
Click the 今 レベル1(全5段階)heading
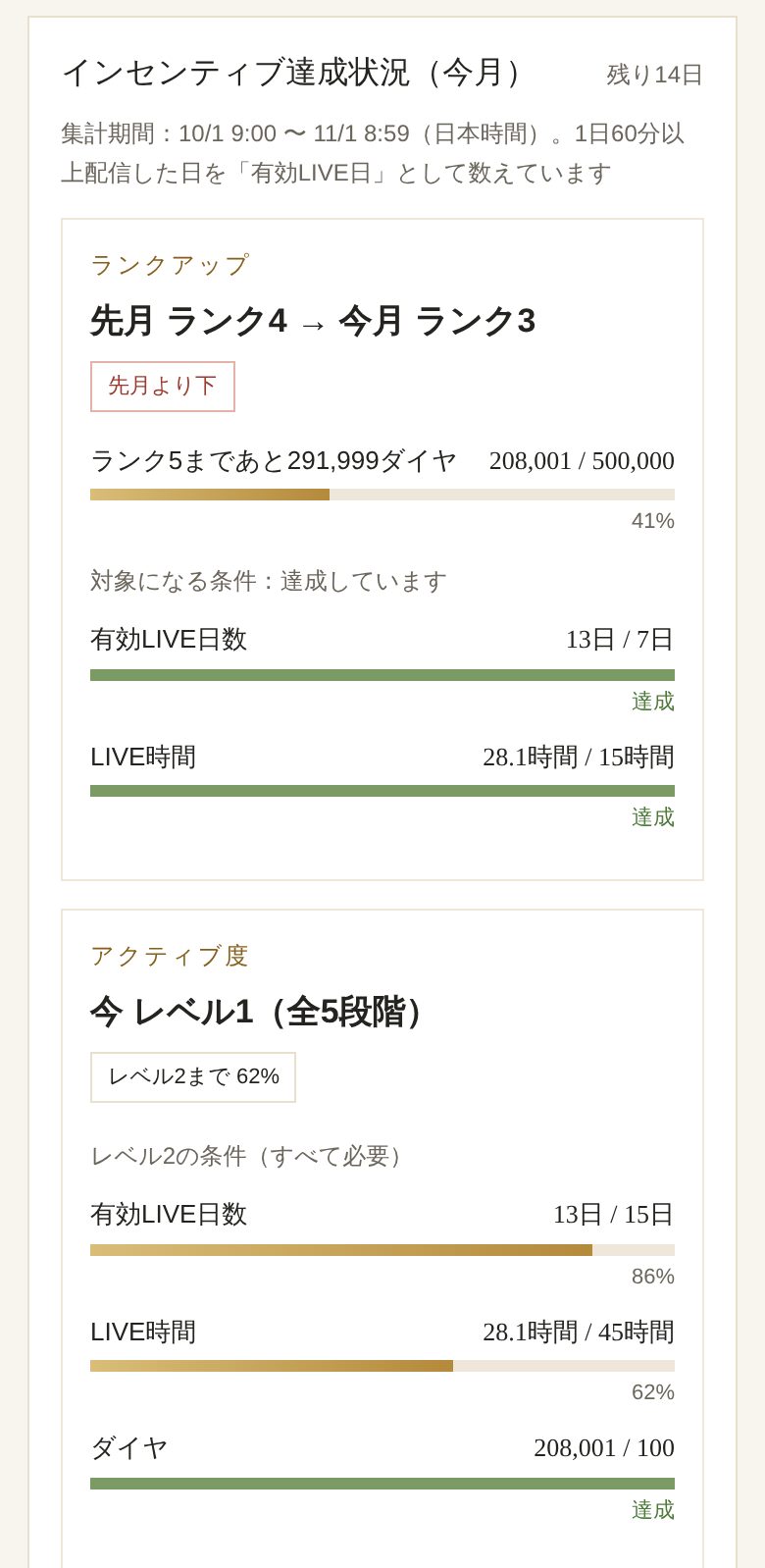click(263, 1012)
